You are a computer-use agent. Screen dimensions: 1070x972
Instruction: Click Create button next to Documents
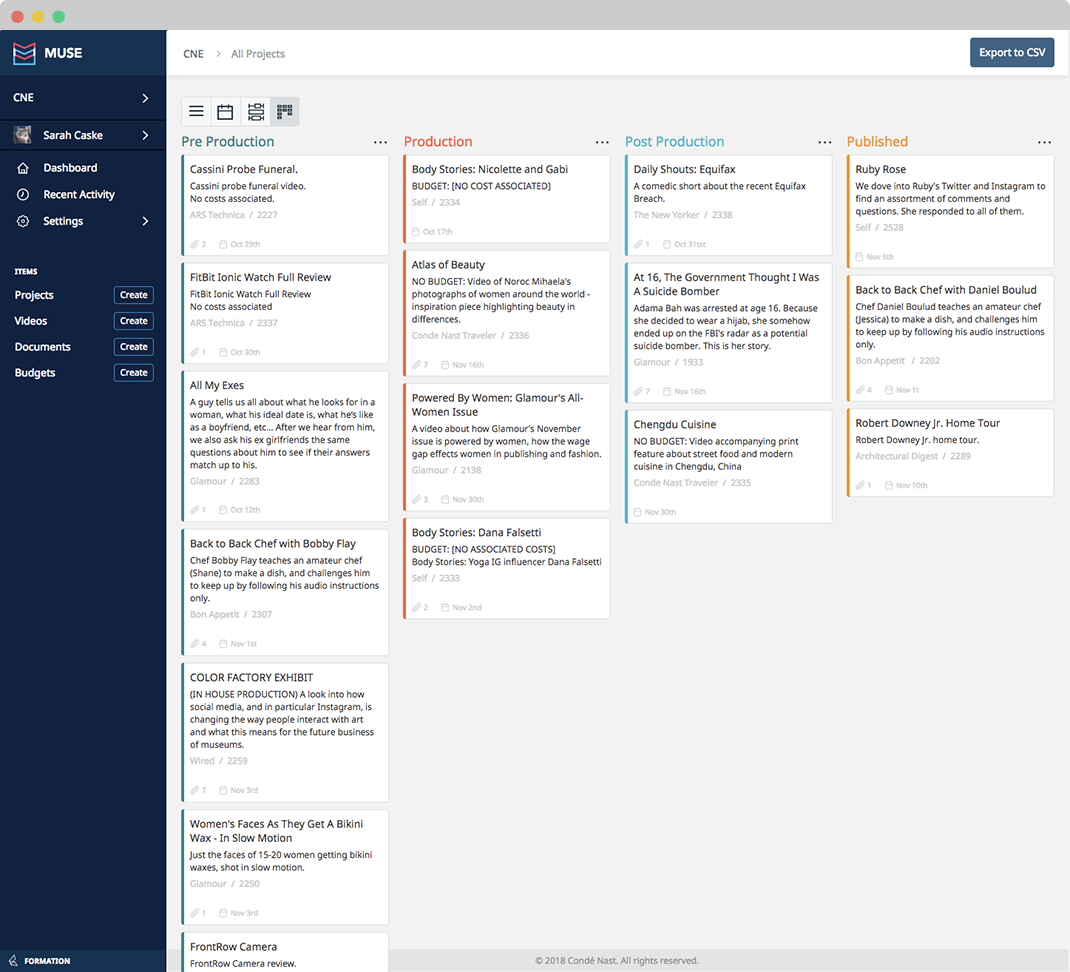click(x=134, y=347)
